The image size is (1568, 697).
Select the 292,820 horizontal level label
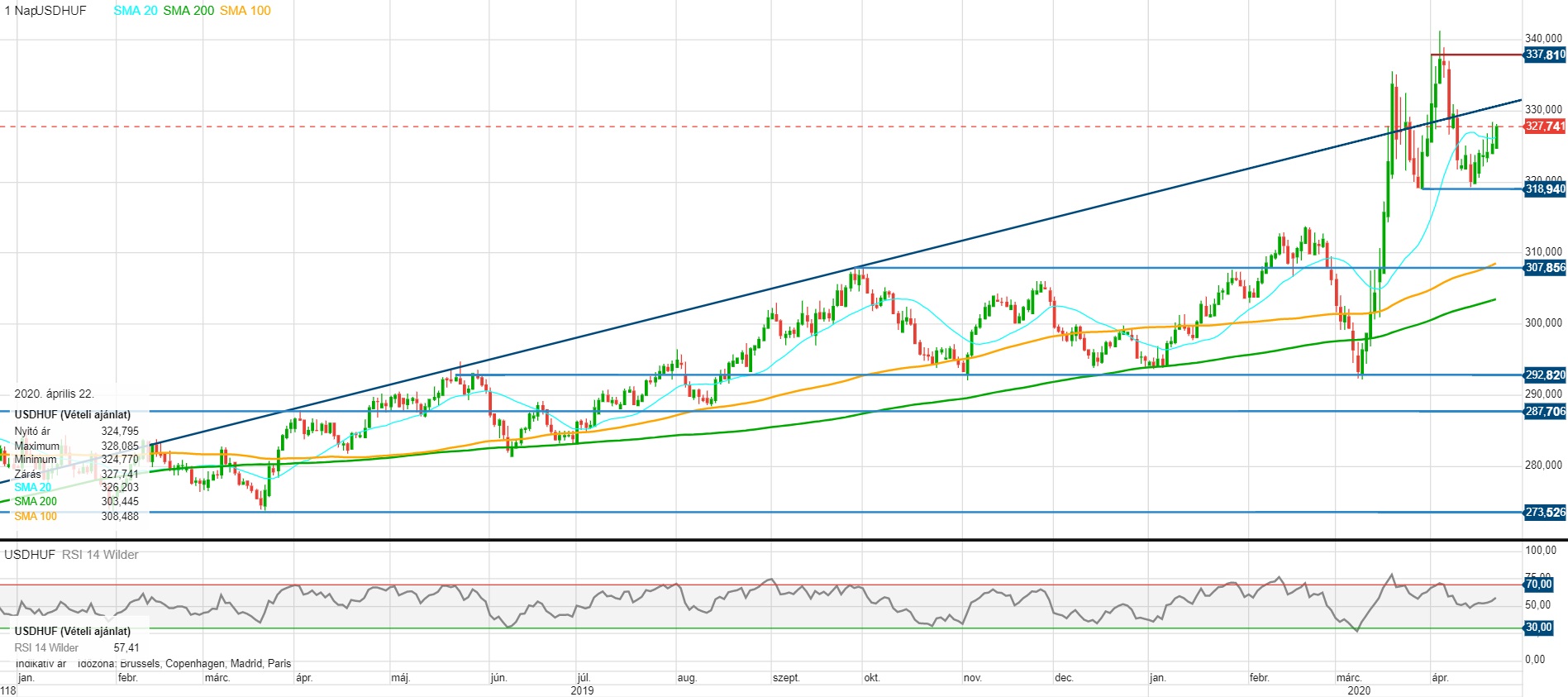1545,375
